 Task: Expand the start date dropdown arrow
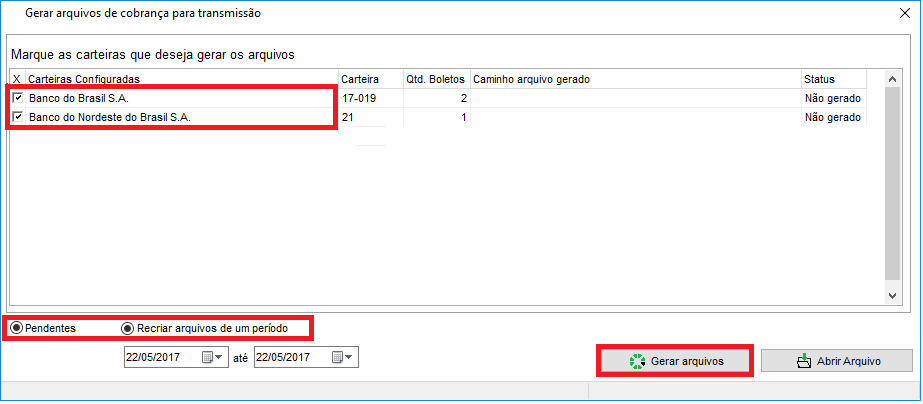pos(220,358)
